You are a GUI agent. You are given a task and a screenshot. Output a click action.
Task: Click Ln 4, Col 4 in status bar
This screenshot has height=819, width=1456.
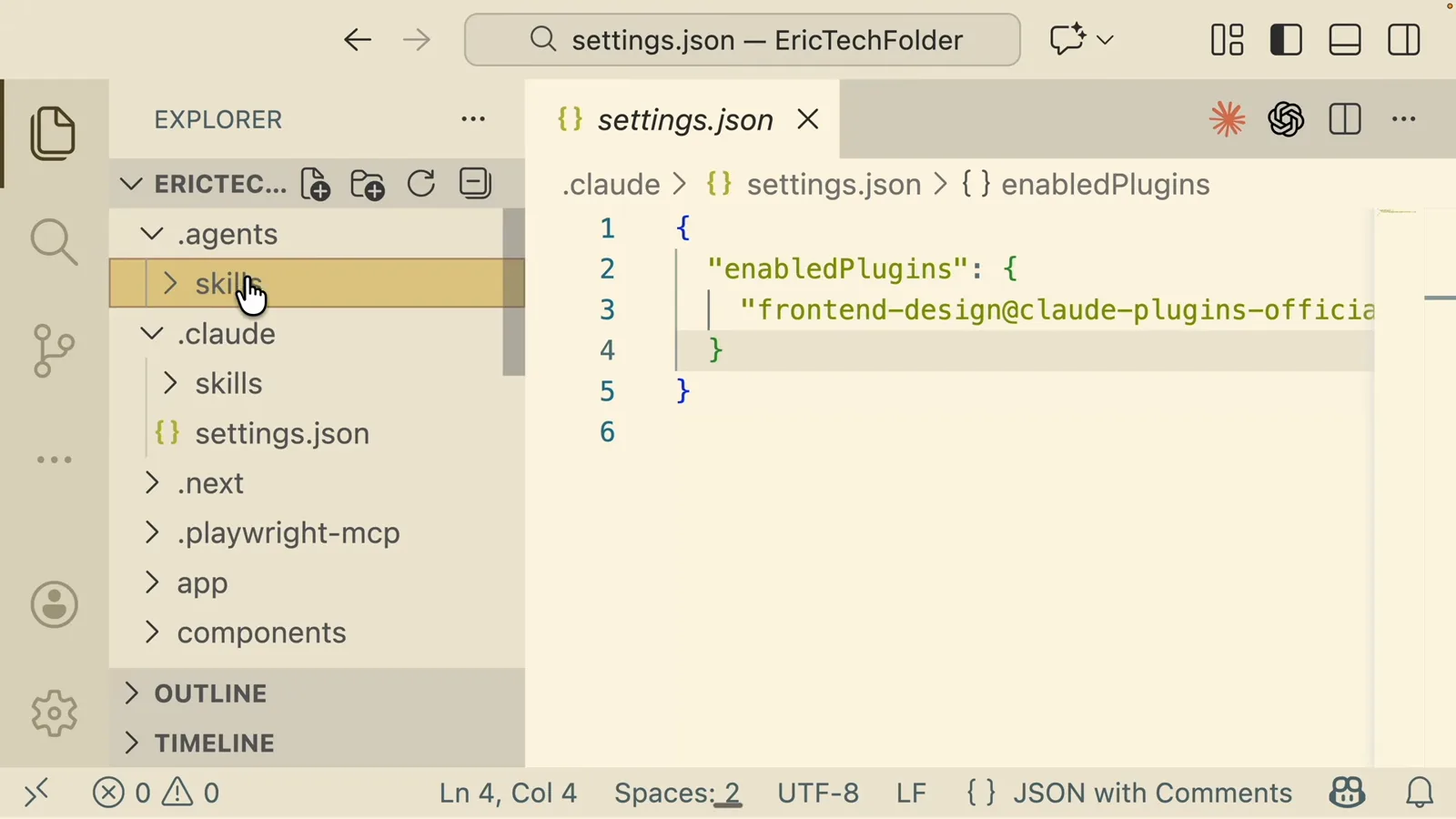point(508,793)
